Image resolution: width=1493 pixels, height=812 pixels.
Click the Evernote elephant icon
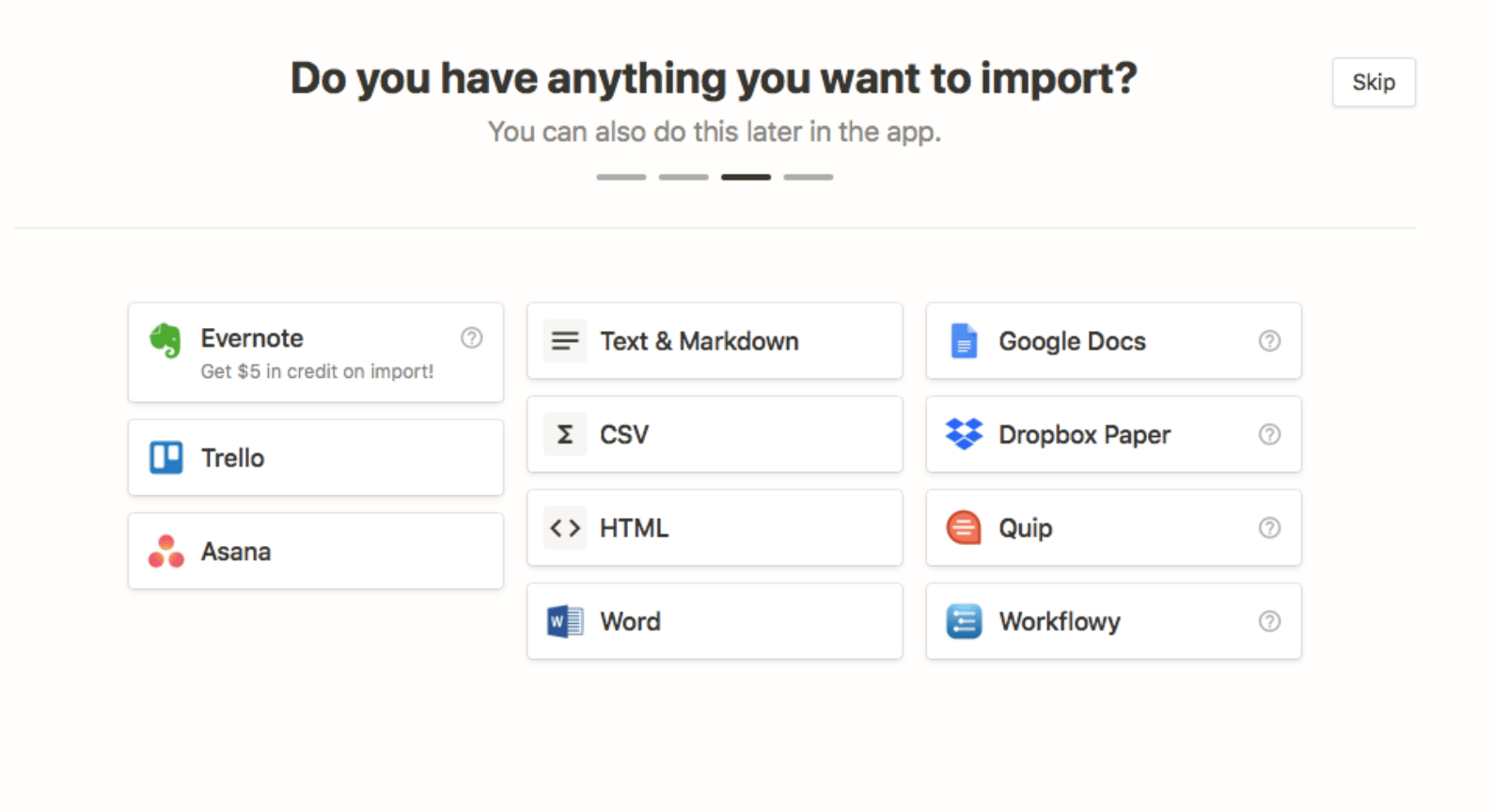165,340
